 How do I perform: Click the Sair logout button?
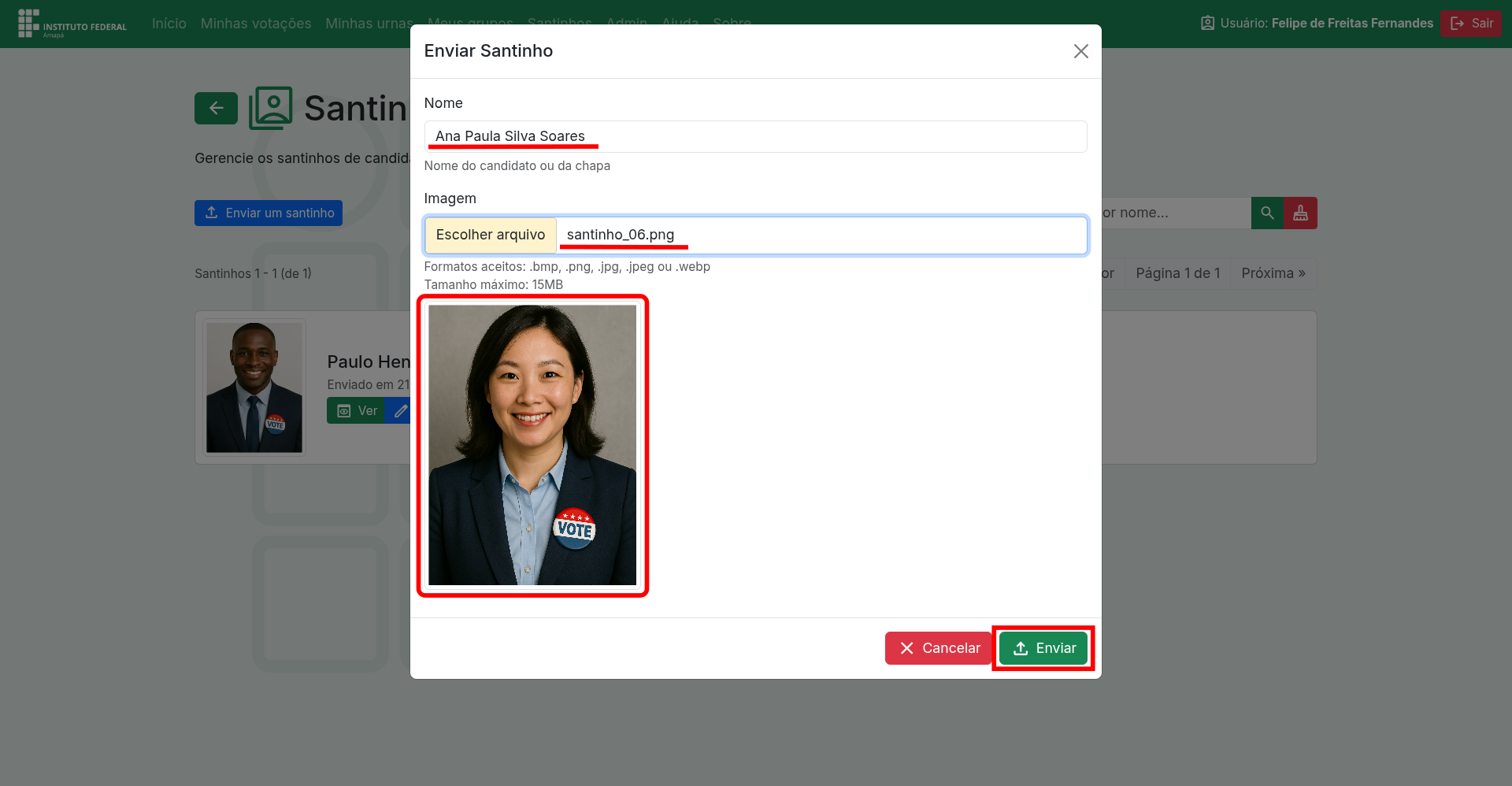tap(1471, 24)
